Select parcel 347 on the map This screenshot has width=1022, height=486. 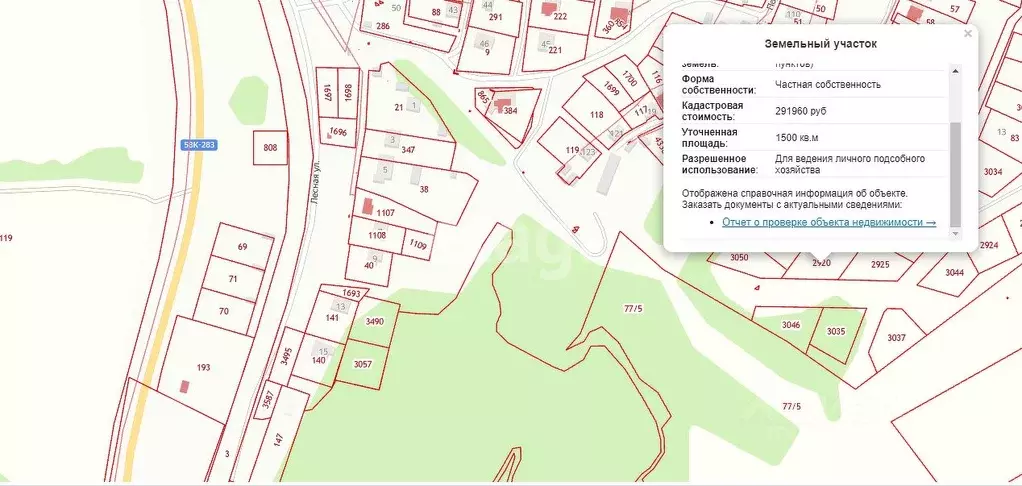[x=407, y=150]
